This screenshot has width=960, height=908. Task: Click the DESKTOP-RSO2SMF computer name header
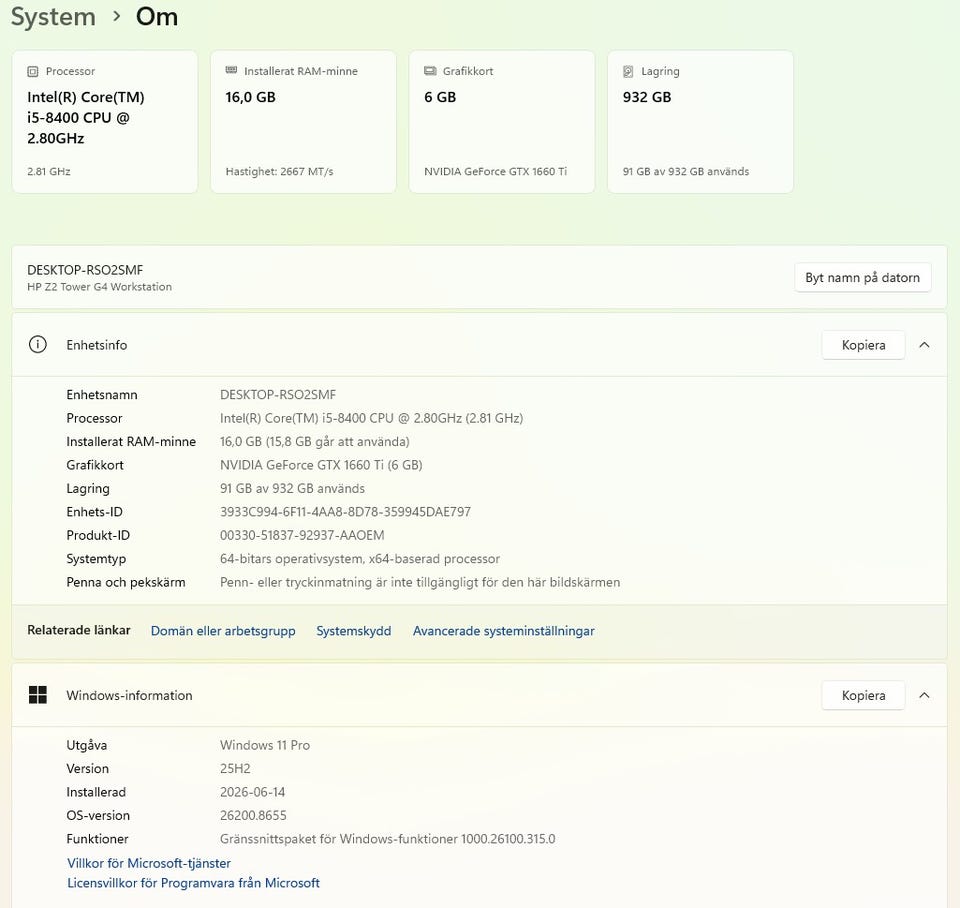click(85, 270)
